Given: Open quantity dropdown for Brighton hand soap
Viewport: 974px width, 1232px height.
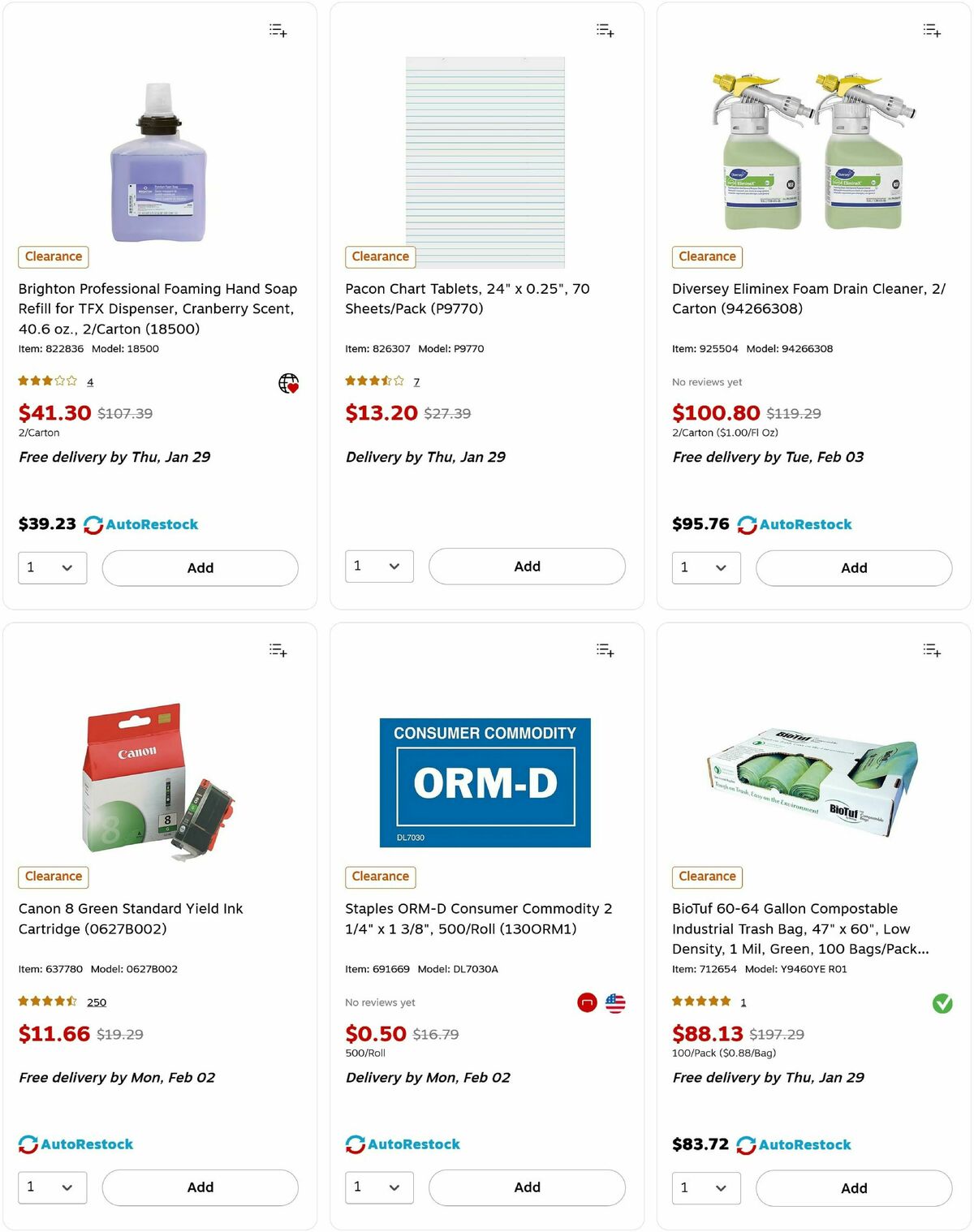Looking at the screenshot, I should click(x=52, y=567).
